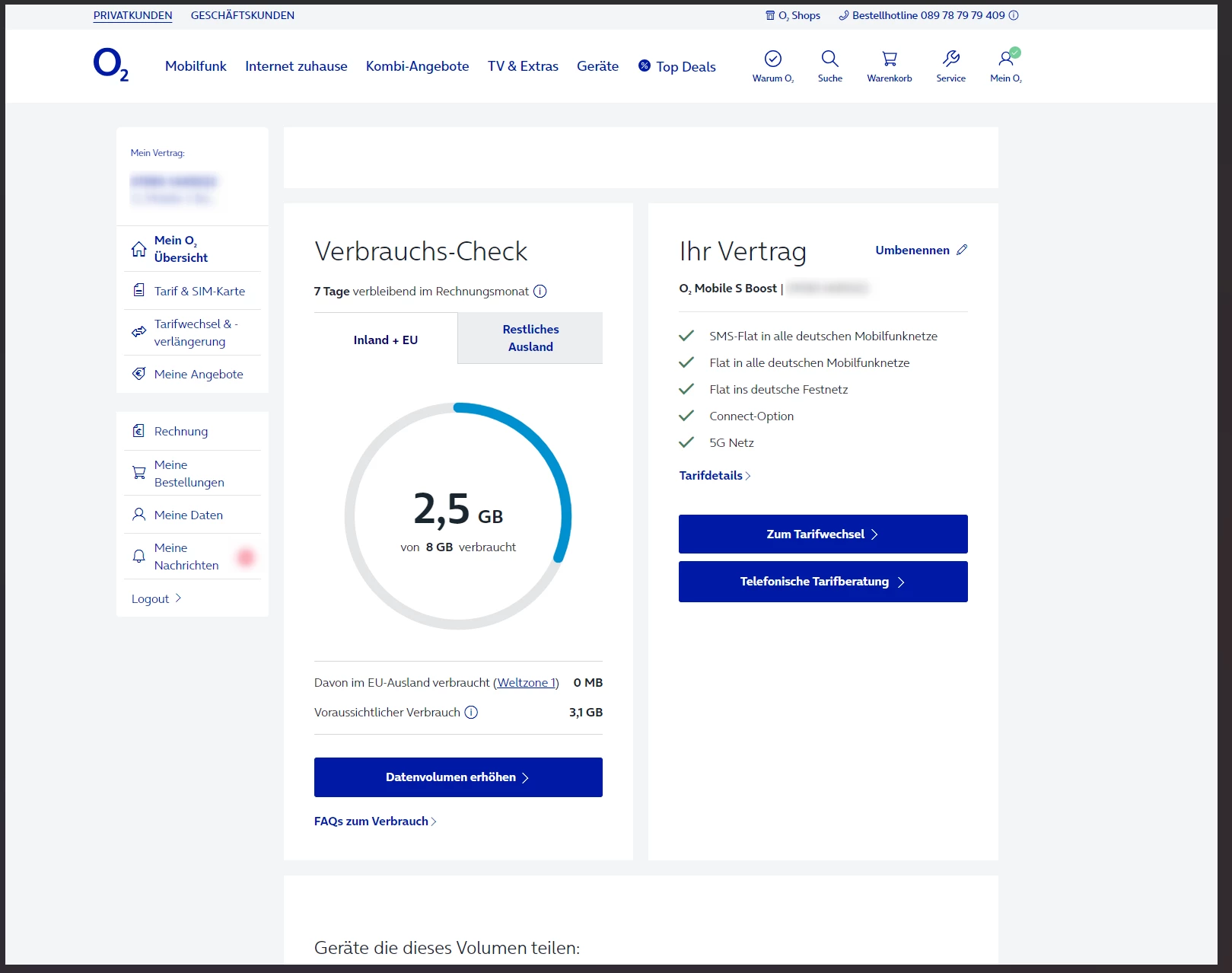The height and width of the screenshot is (973, 1232).
Task: Select the Inland + EU tab
Action: [x=386, y=340]
